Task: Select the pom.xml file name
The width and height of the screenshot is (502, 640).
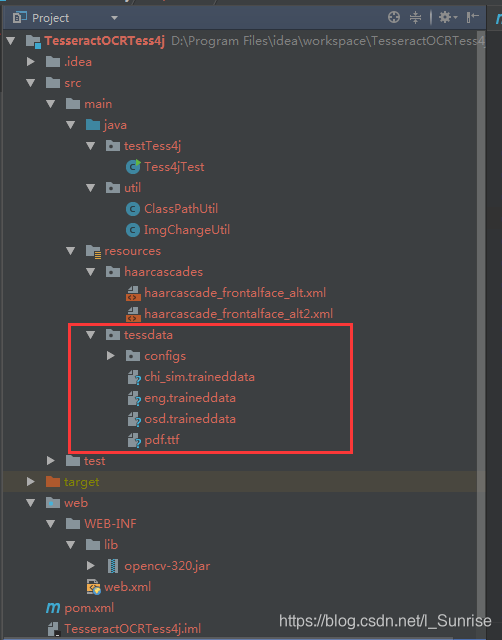Action: coord(89,608)
